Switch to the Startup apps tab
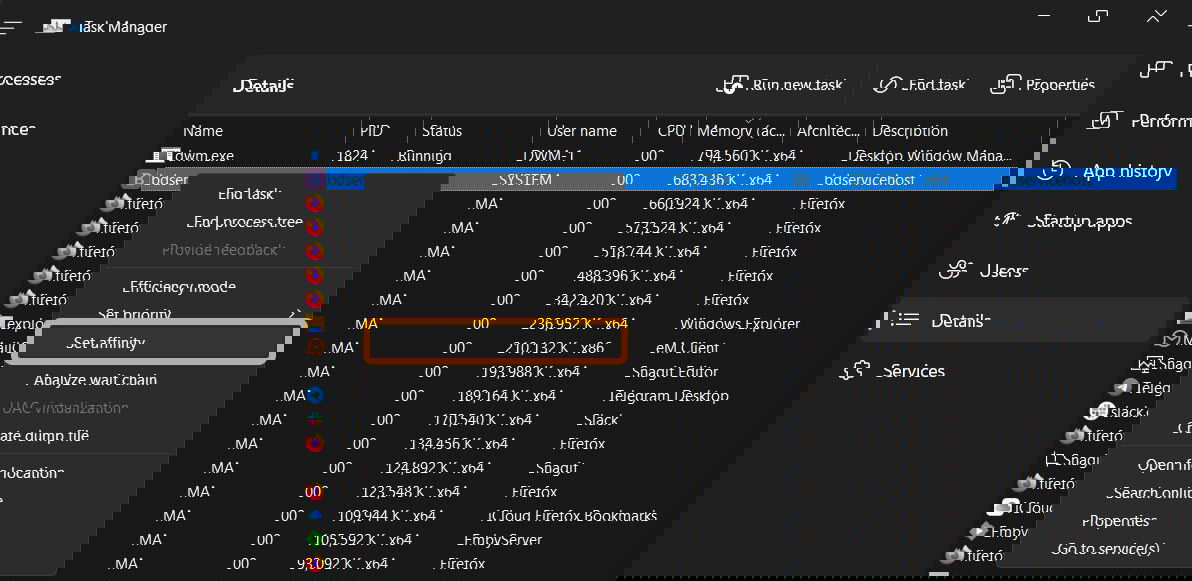This screenshot has width=1192, height=581. tap(1079, 221)
